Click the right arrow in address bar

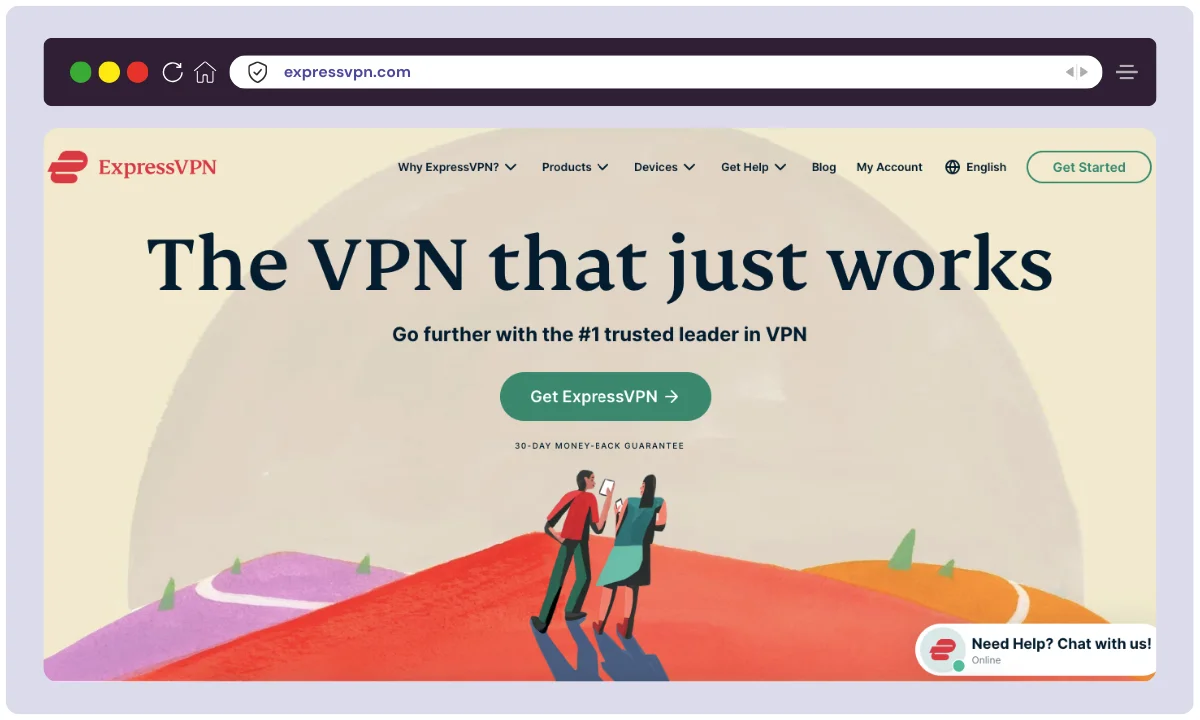point(1083,72)
